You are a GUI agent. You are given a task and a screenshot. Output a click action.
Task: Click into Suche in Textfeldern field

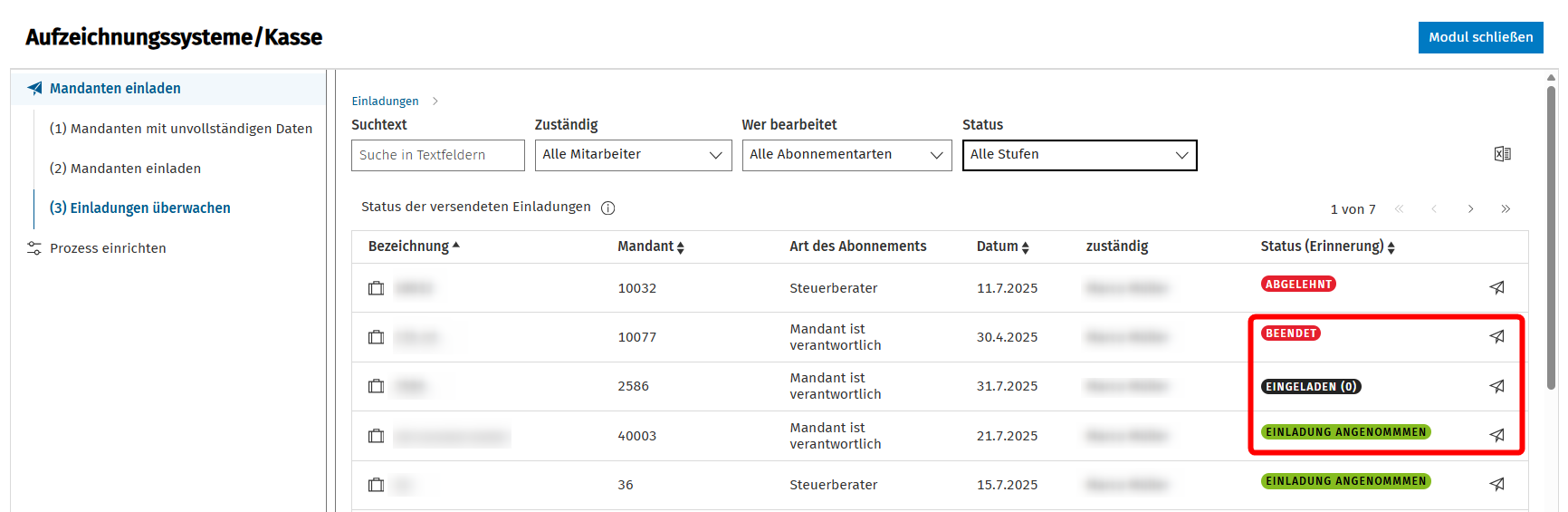(x=438, y=155)
